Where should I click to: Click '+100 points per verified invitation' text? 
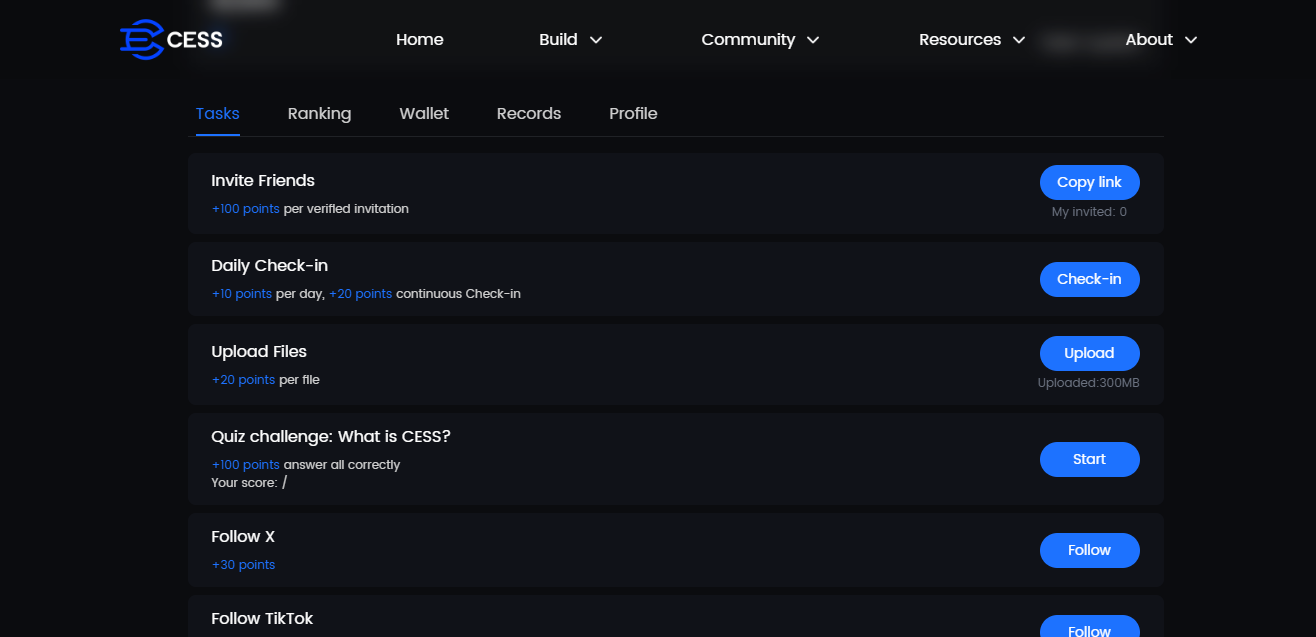point(310,209)
